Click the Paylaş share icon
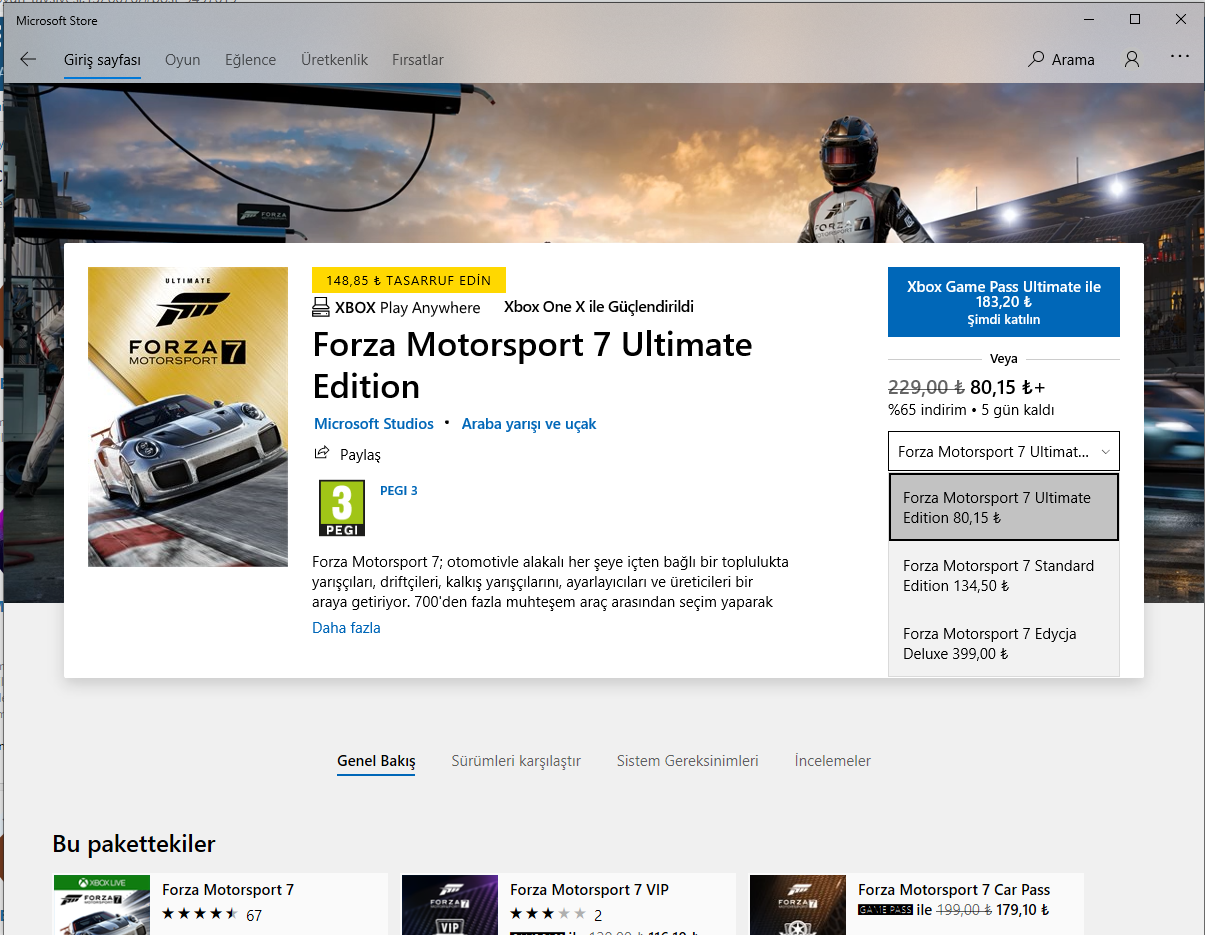Image resolution: width=1205 pixels, height=935 pixels. [x=322, y=453]
